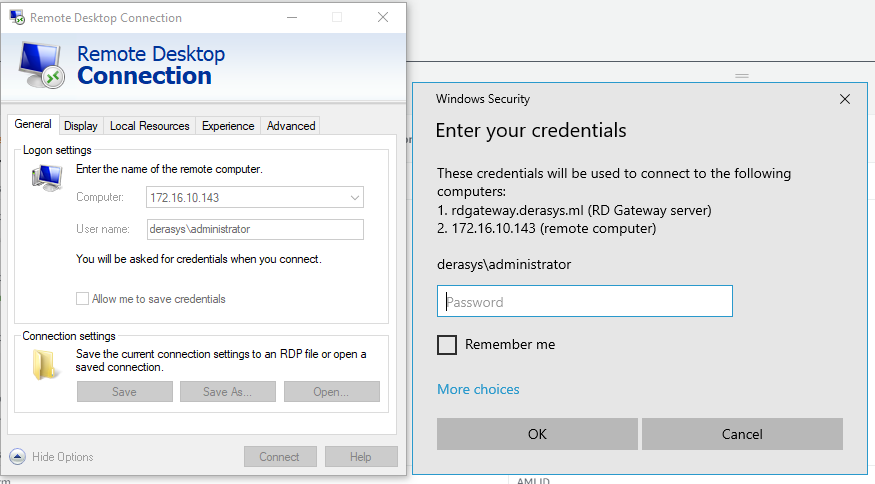Click the Connection settings folder icon
Image resolution: width=875 pixels, height=484 pixels.
click(45, 365)
